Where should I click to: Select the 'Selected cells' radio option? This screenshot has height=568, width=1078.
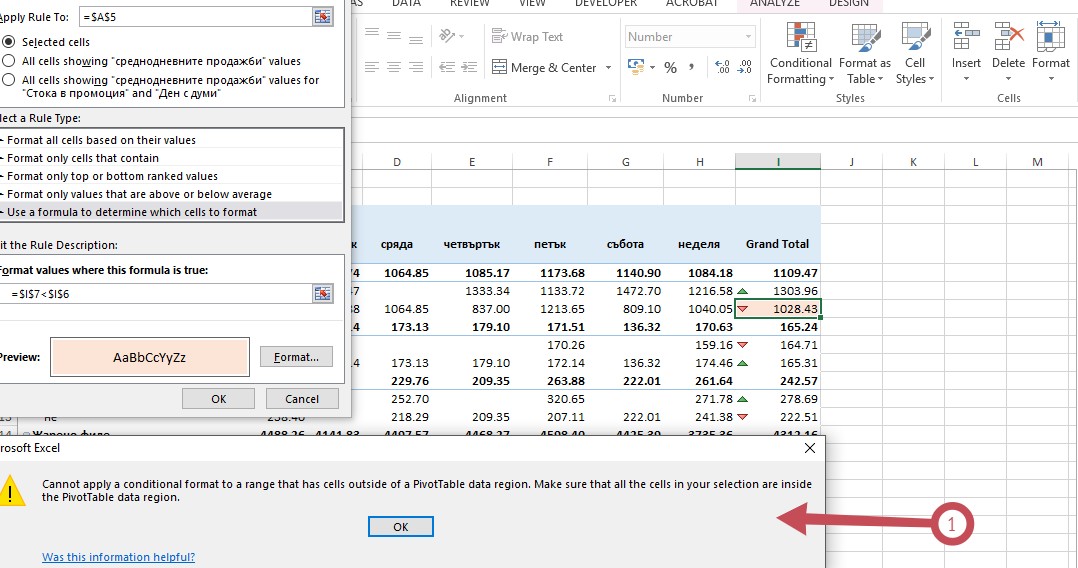[x=9, y=42]
